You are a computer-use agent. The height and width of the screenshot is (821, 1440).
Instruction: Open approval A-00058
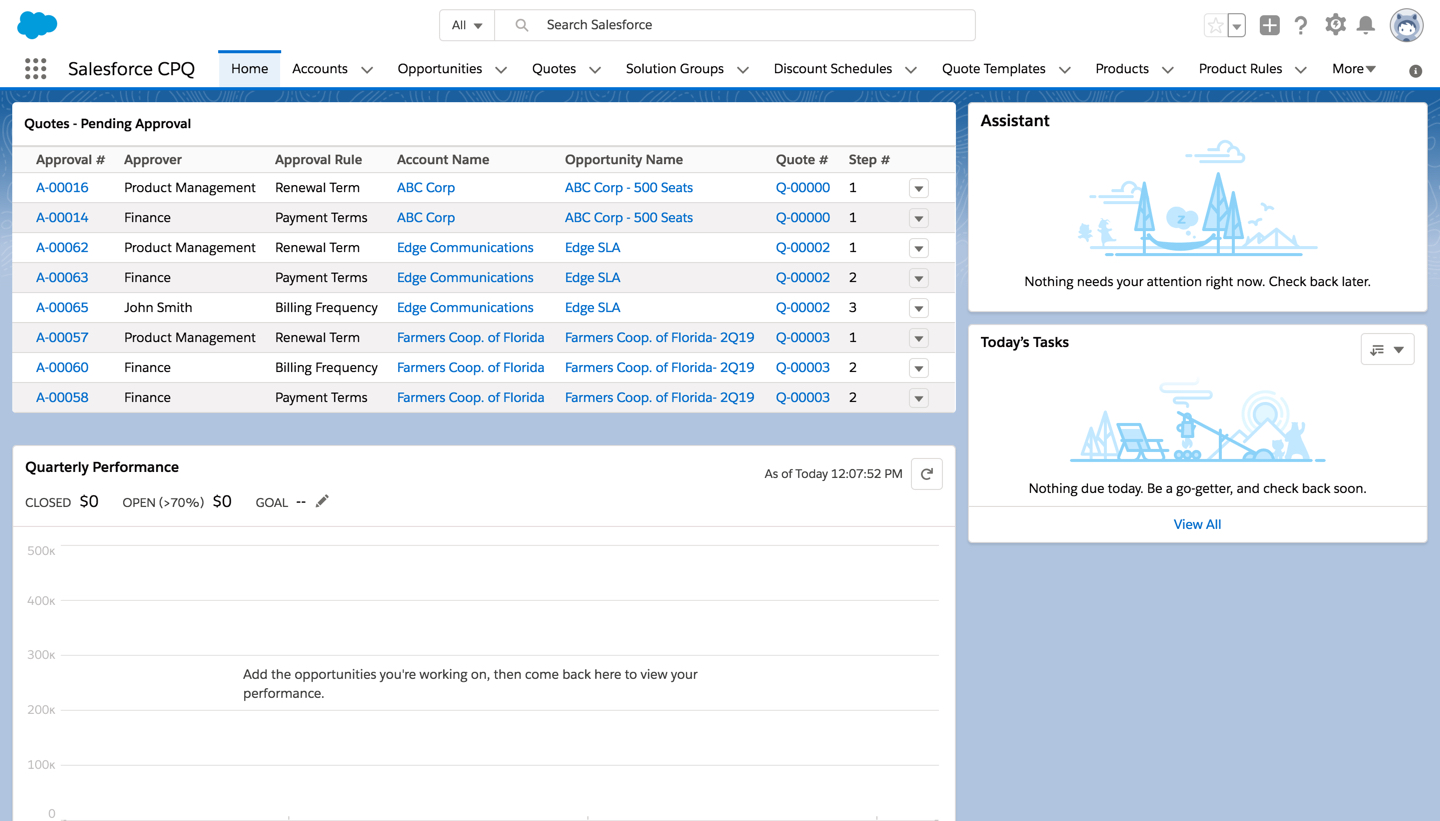click(x=62, y=398)
